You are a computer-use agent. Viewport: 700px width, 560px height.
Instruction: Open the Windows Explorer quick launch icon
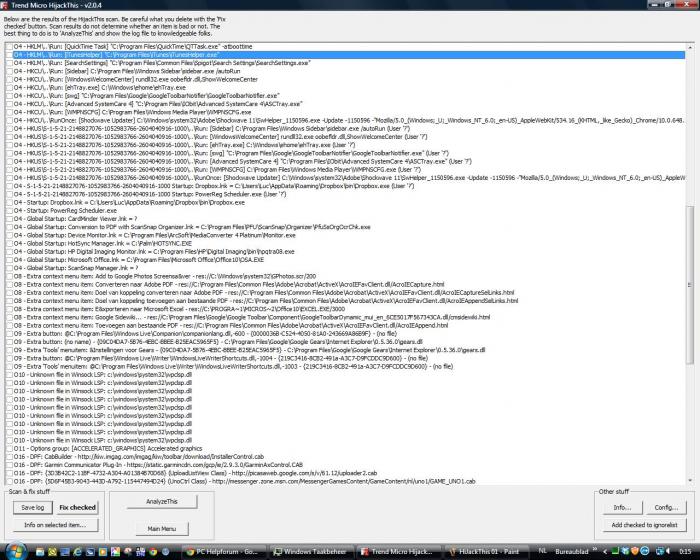pyautogui.click(x=40, y=552)
